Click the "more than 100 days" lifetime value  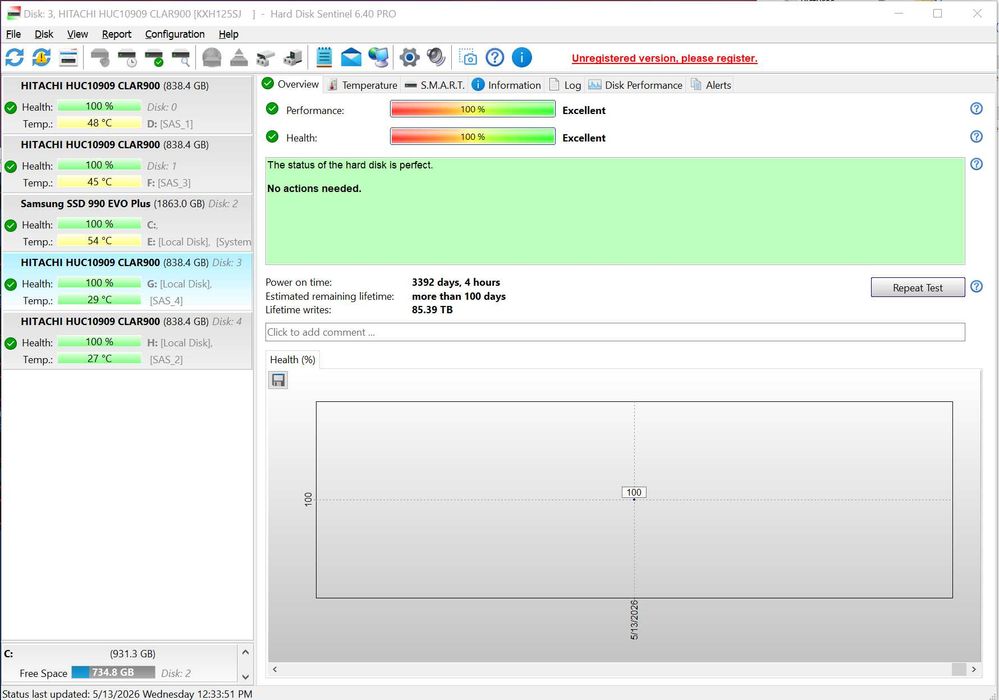point(459,296)
